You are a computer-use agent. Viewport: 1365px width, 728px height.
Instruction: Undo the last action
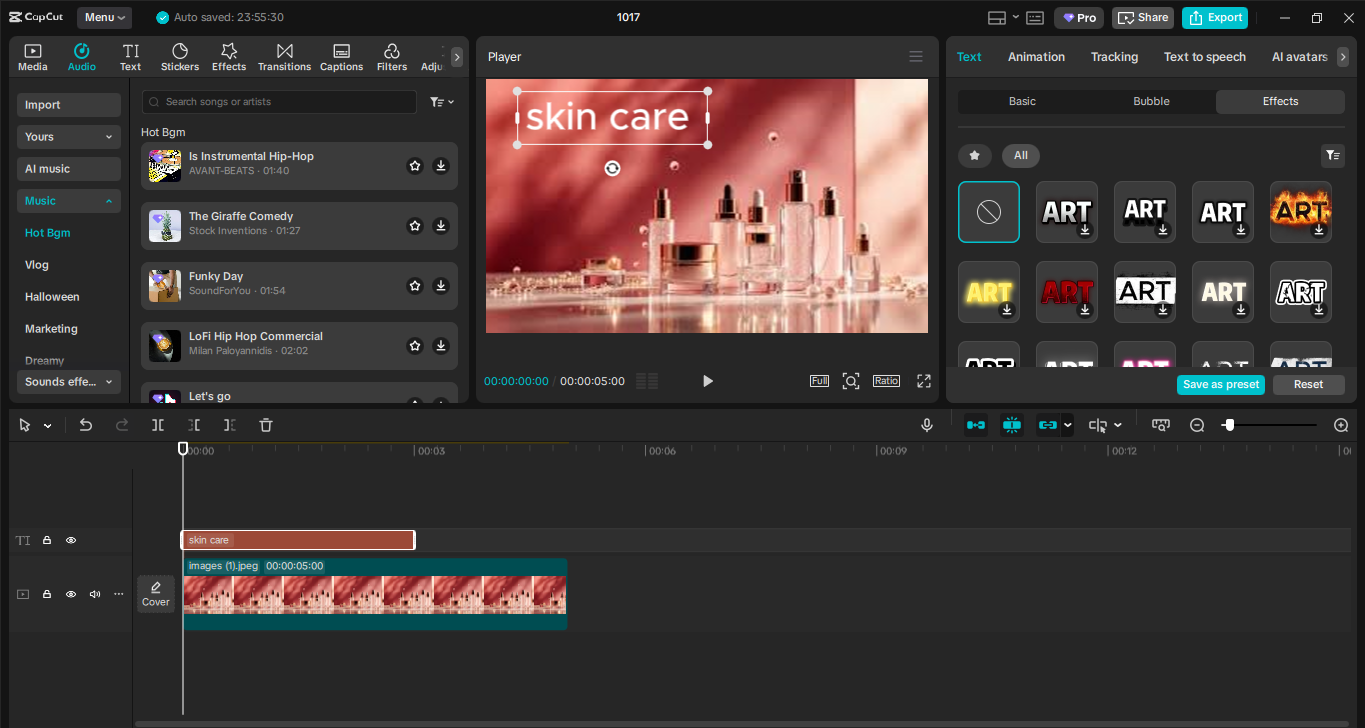point(85,424)
